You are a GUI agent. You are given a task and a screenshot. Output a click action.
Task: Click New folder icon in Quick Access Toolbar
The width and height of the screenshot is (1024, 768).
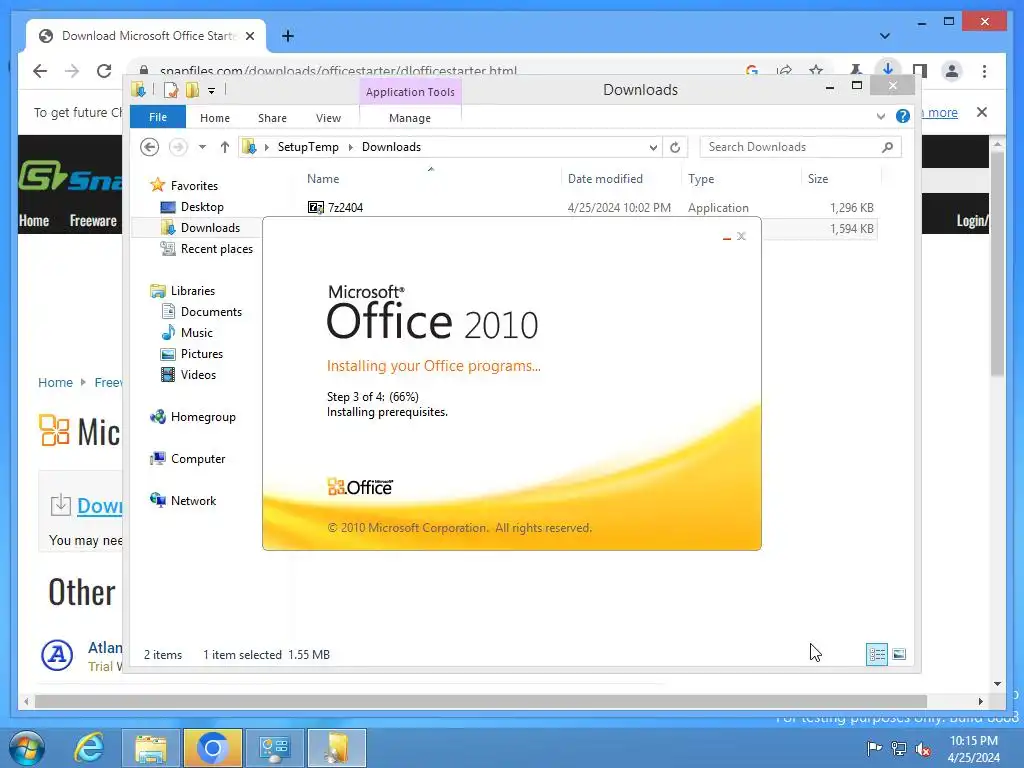click(193, 89)
